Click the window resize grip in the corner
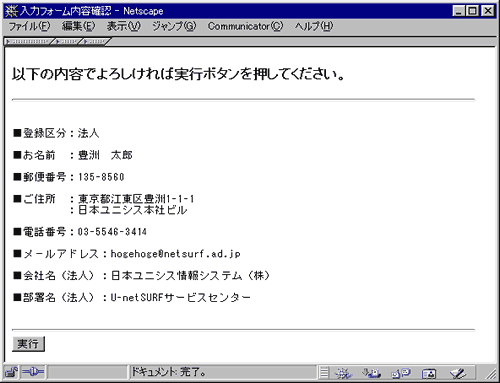This screenshot has width=500, height=383. tap(491, 375)
